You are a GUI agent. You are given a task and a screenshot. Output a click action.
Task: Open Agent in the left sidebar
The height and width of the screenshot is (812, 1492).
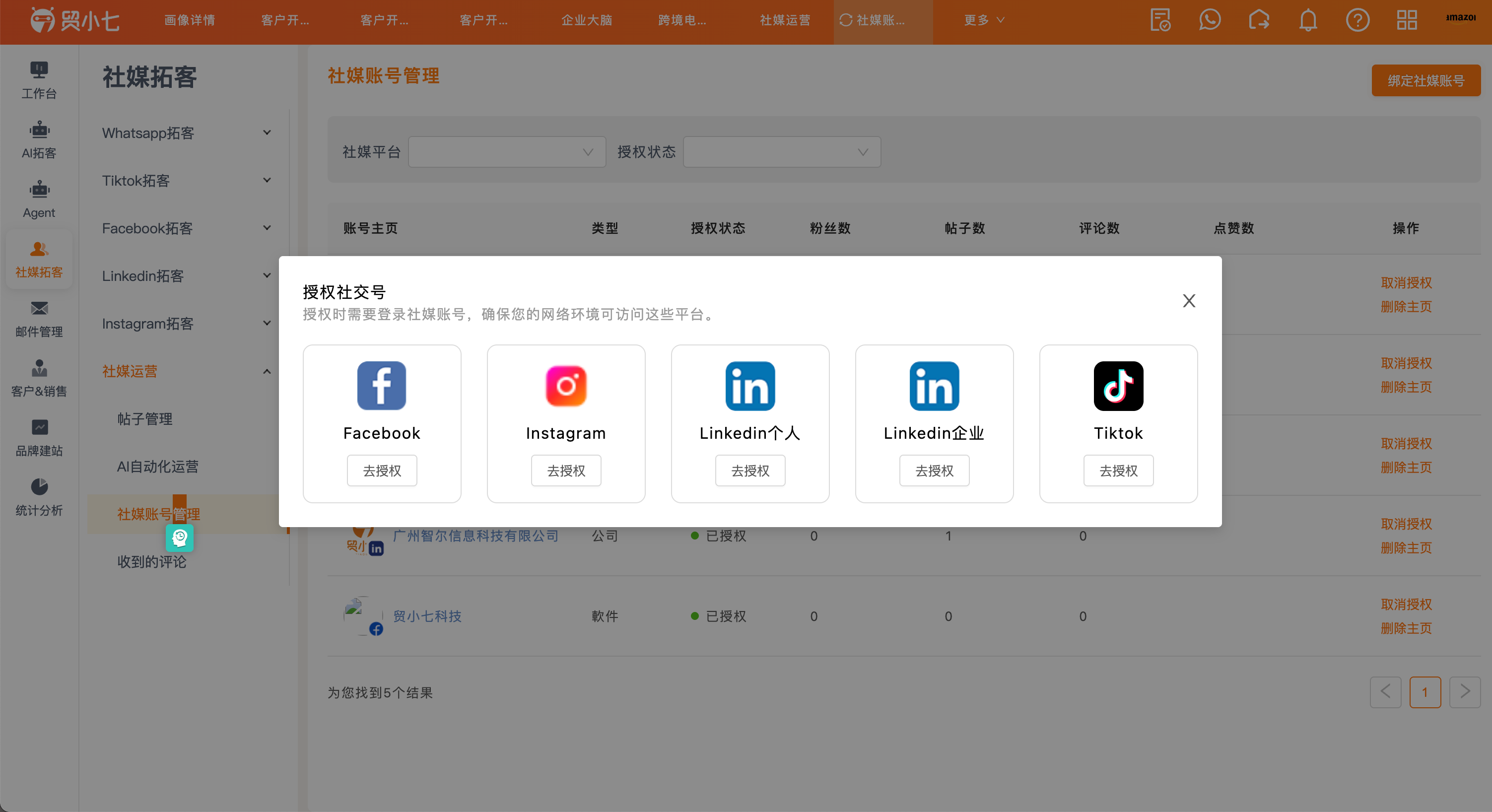pyautogui.click(x=39, y=199)
